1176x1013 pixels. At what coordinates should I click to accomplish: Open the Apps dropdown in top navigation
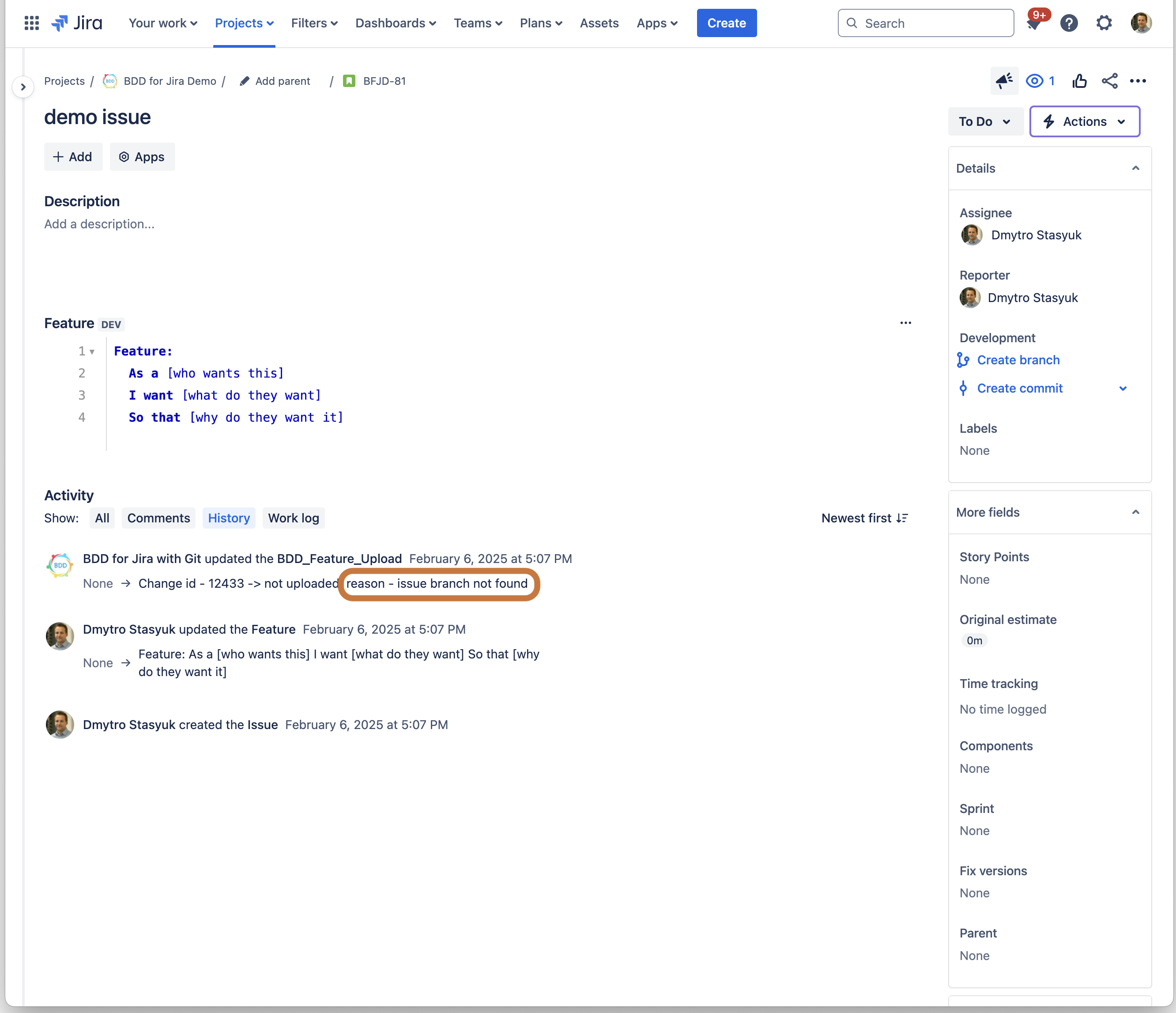pyautogui.click(x=657, y=23)
